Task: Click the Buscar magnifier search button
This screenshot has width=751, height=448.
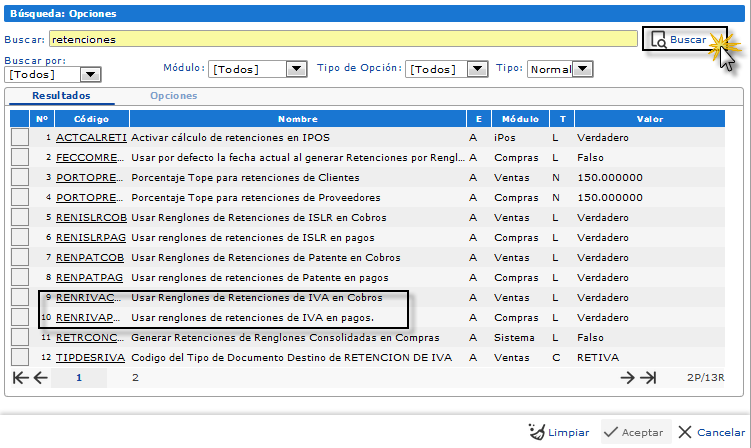Action: [679, 40]
